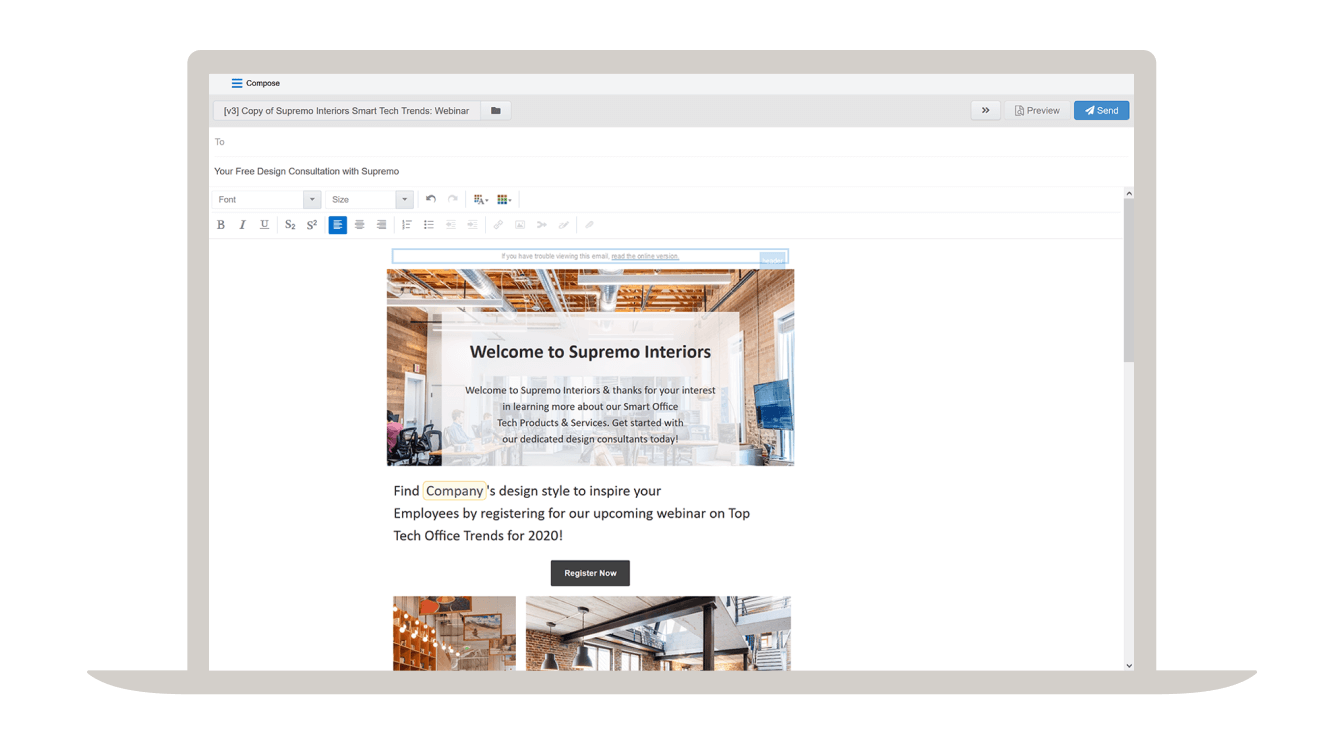Click the read the online version link

(646, 256)
